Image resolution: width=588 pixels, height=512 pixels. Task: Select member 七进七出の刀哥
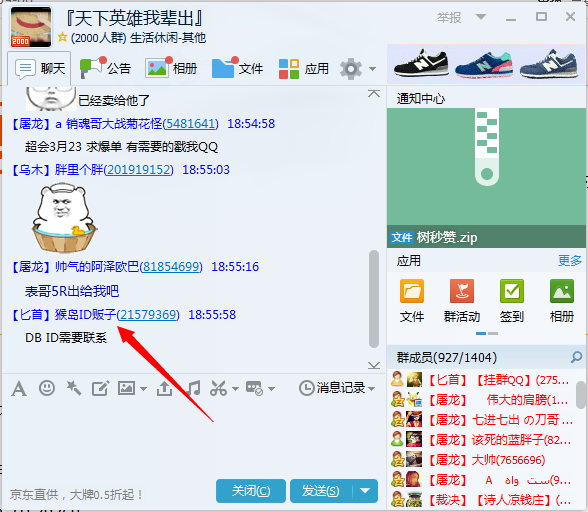tap(482, 420)
